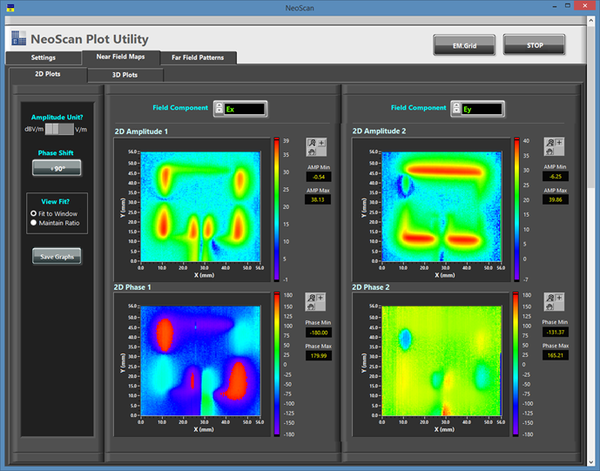Switch to the Far Field Patterns tab
Viewport: 600px width, 471px height.
pyautogui.click(x=198, y=58)
